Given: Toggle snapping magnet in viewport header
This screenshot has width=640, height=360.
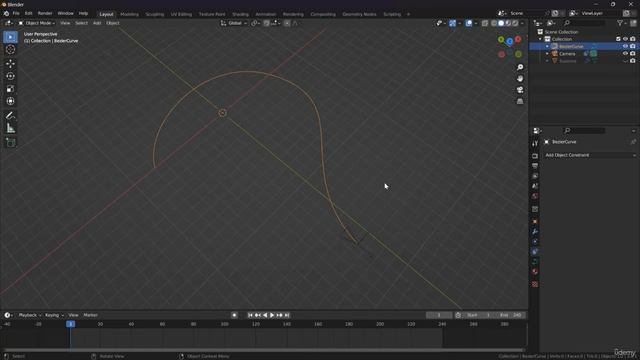Looking at the screenshot, I should [267, 23].
